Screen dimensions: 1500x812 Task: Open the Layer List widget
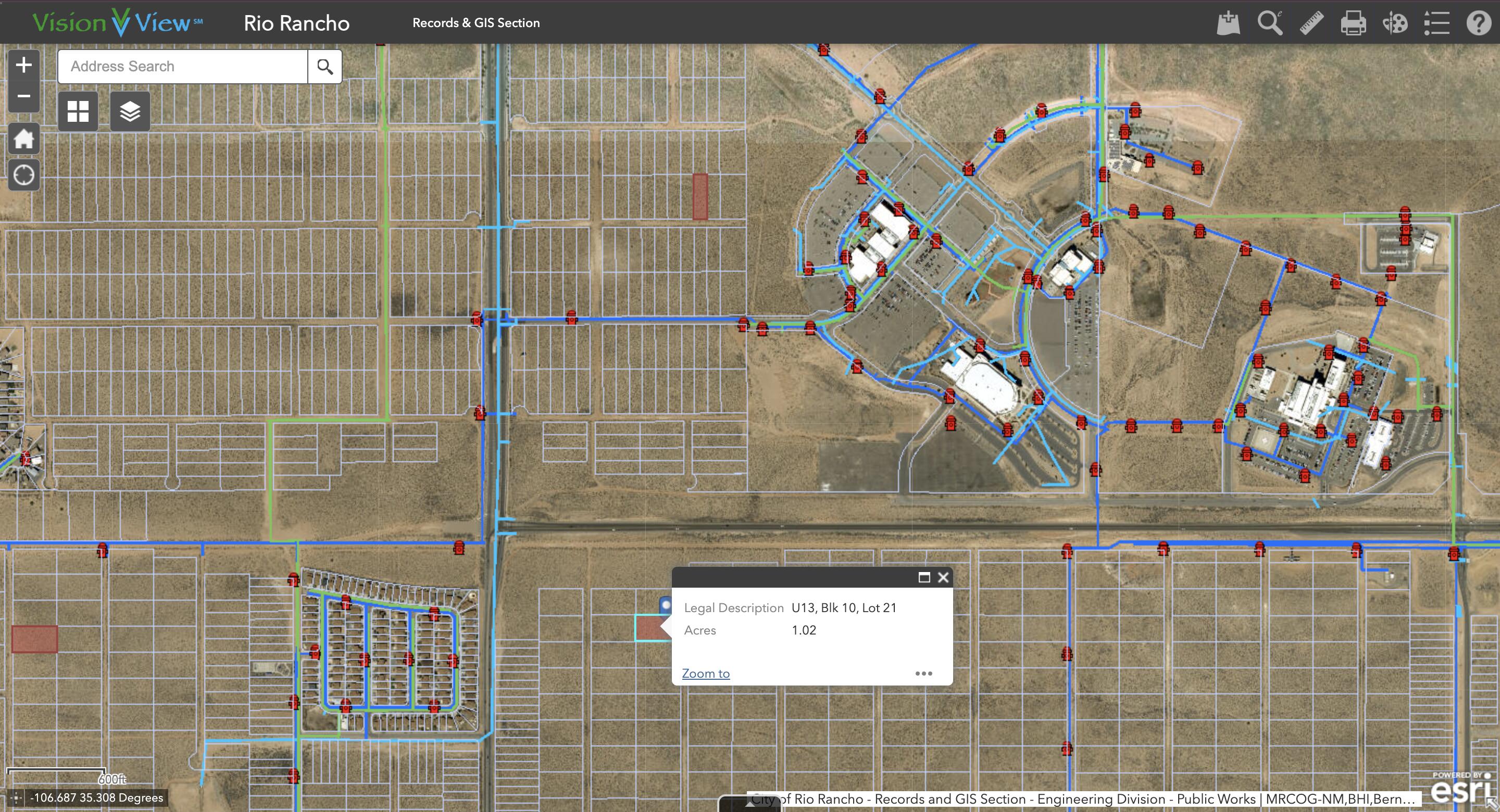pyautogui.click(x=130, y=111)
